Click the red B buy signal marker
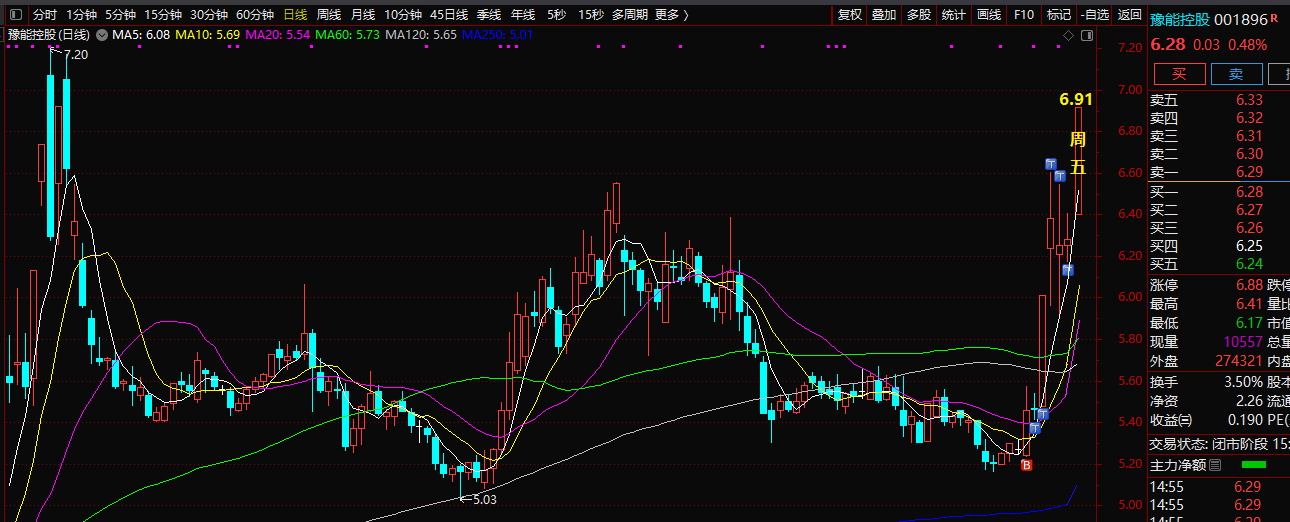The height and width of the screenshot is (522, 1290). (x=1025, y=464)
